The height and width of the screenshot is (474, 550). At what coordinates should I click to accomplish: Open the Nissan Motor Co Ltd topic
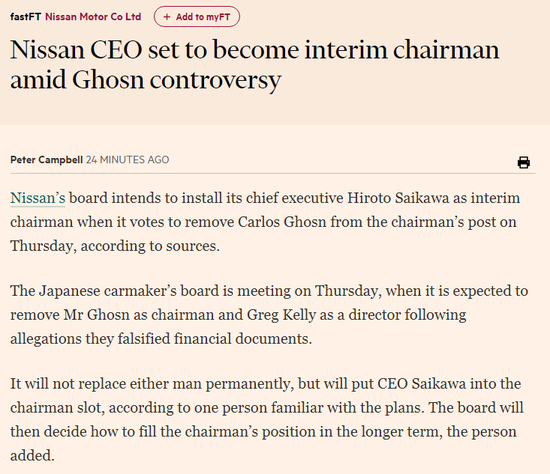coord(93,16)
